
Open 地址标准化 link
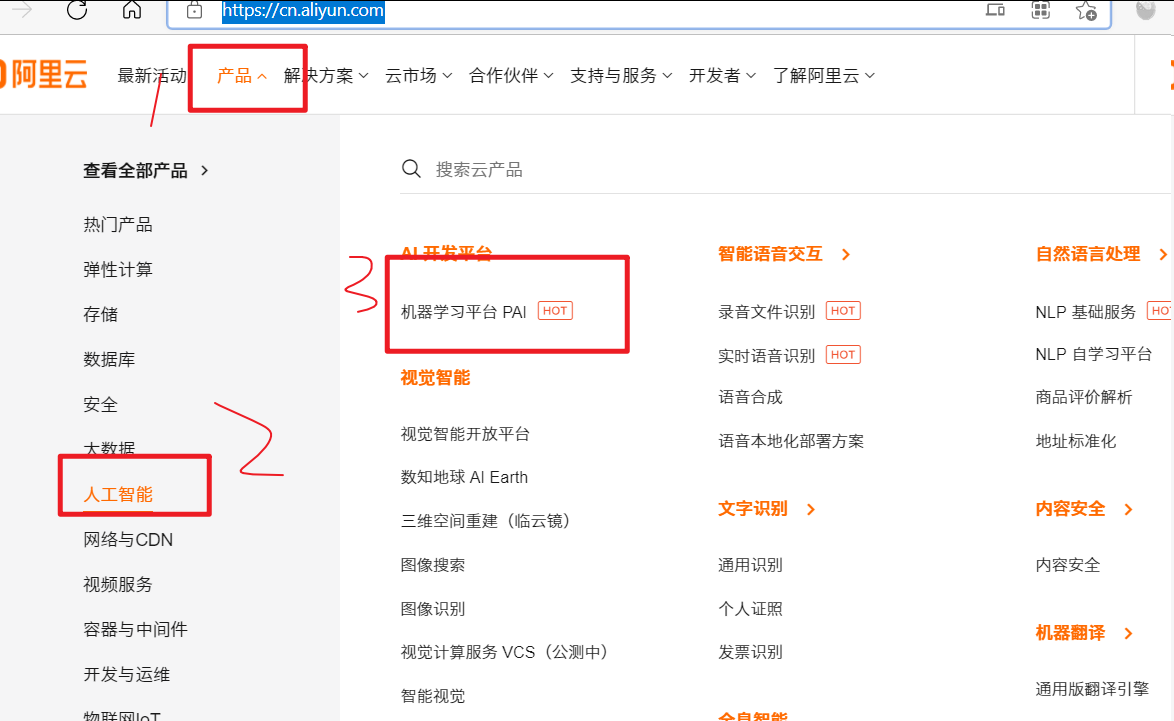click(1076, 442)
